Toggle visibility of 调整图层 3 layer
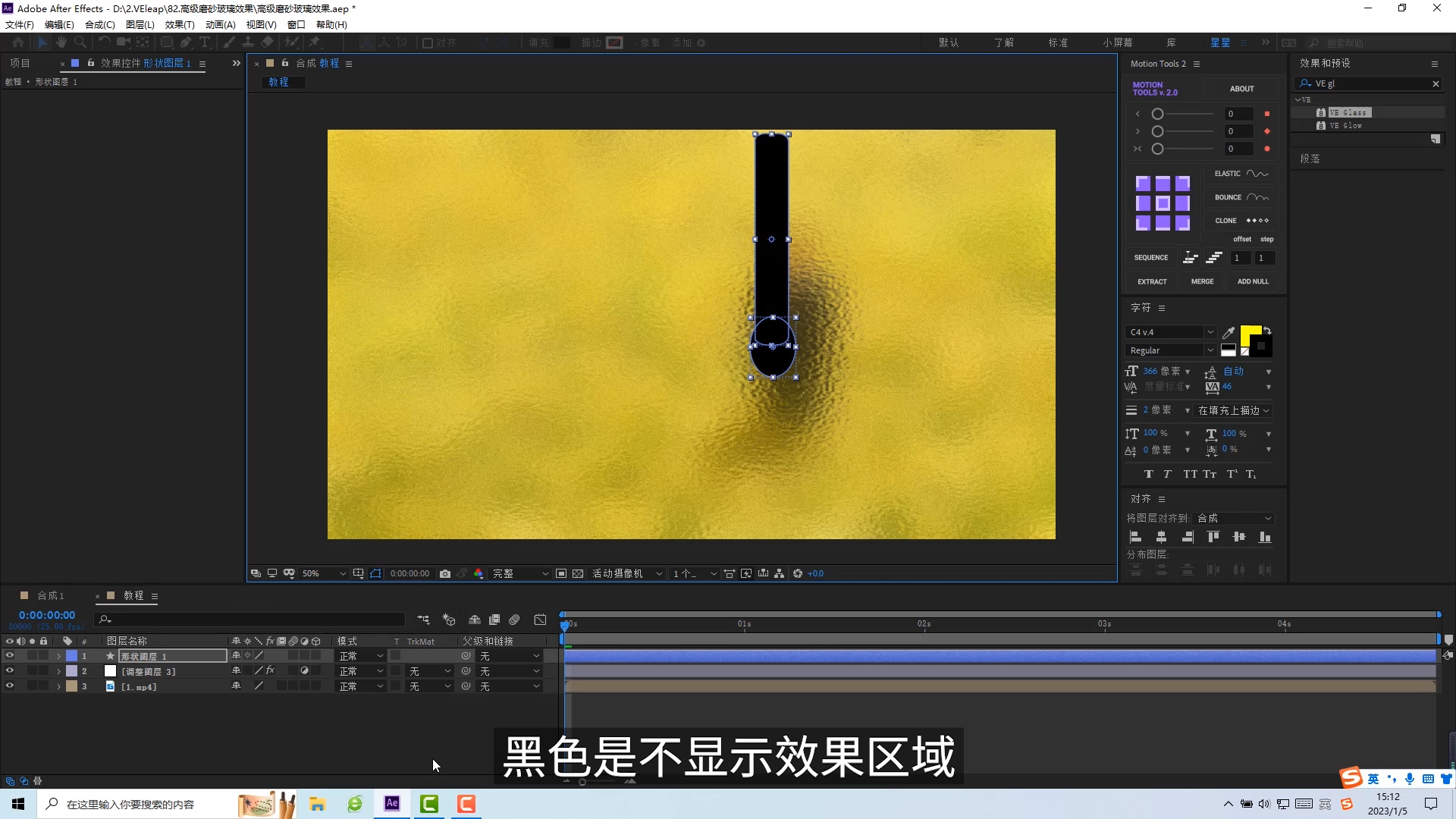This screenshot has height=819, width=1456. [9, 671]
